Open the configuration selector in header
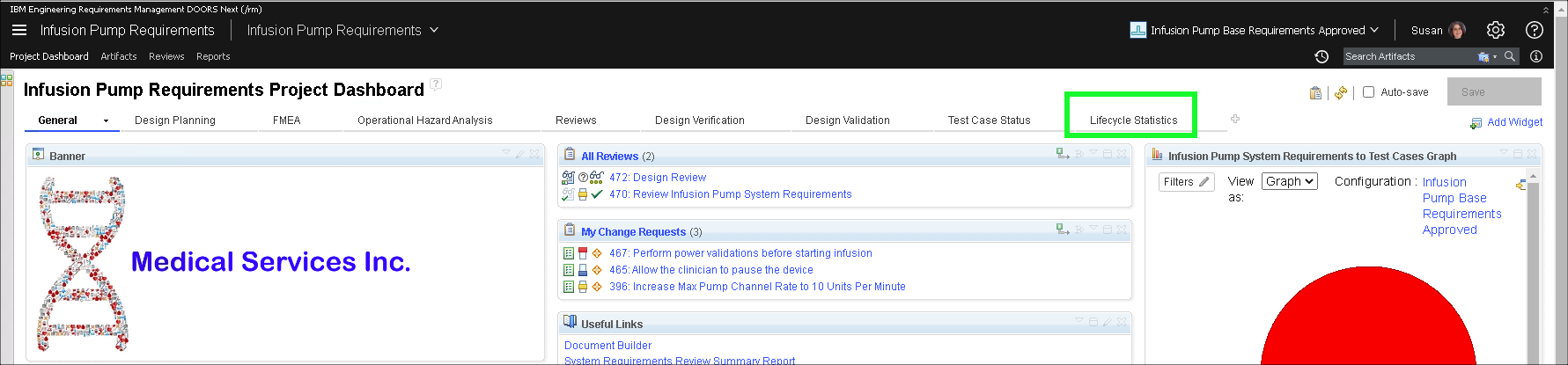This screenshot has height=365, width=1568. click(x=1255, y=30)
